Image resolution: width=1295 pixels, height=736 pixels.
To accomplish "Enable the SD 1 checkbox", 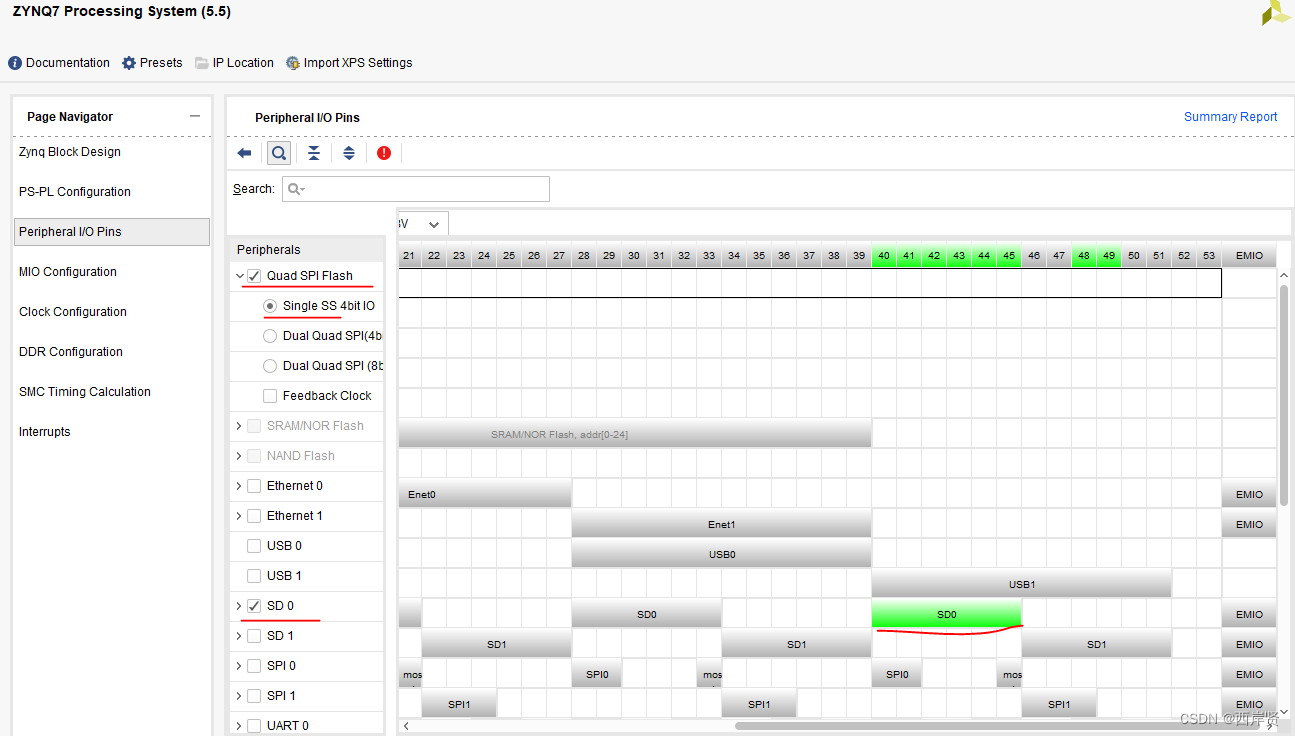I will pyautogui.click(x=254, y=636).
